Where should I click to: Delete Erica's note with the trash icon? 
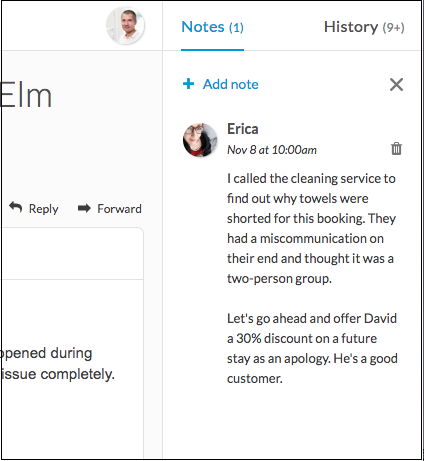click(396, 149)
